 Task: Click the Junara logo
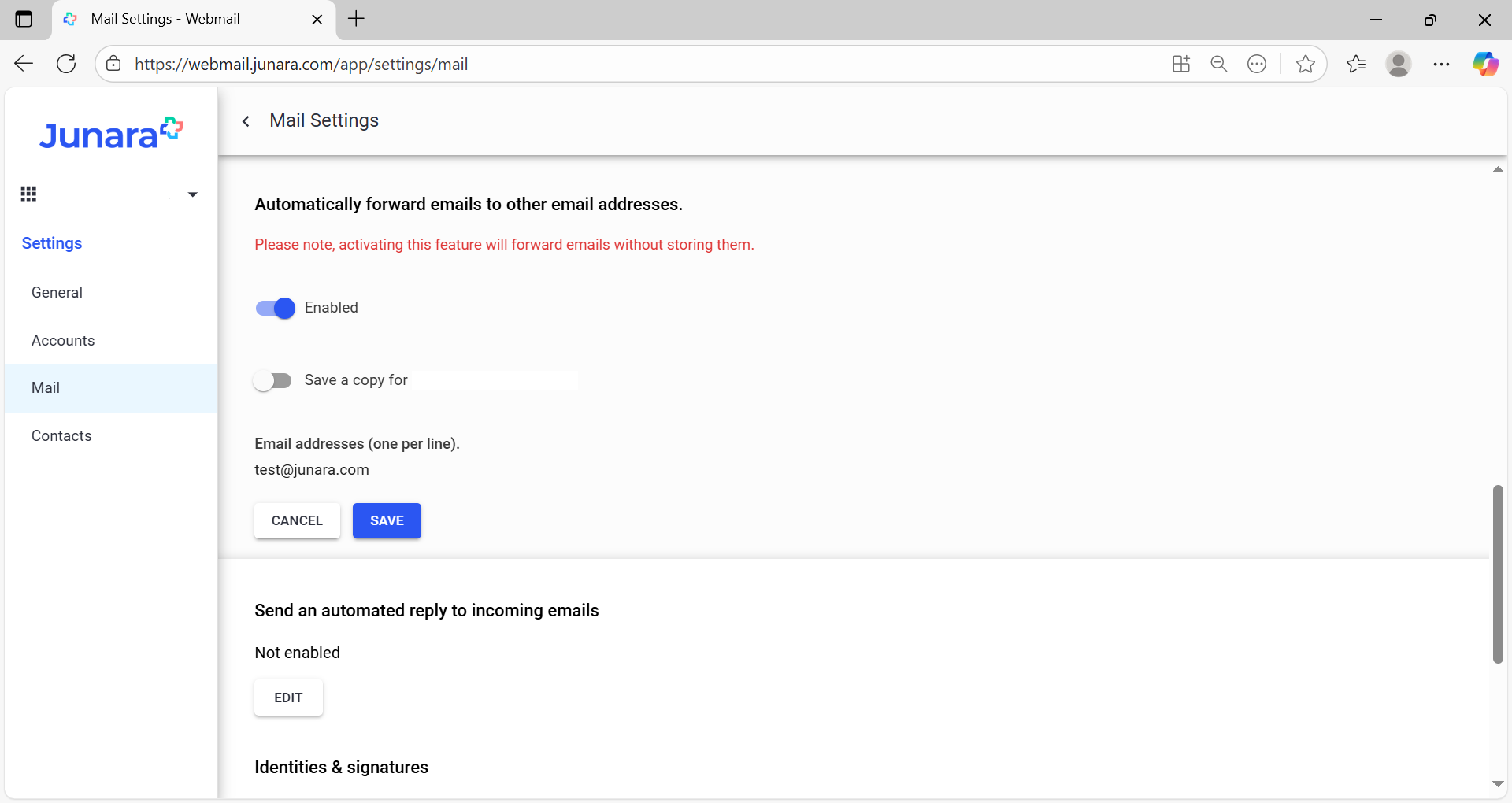[111, 134]
